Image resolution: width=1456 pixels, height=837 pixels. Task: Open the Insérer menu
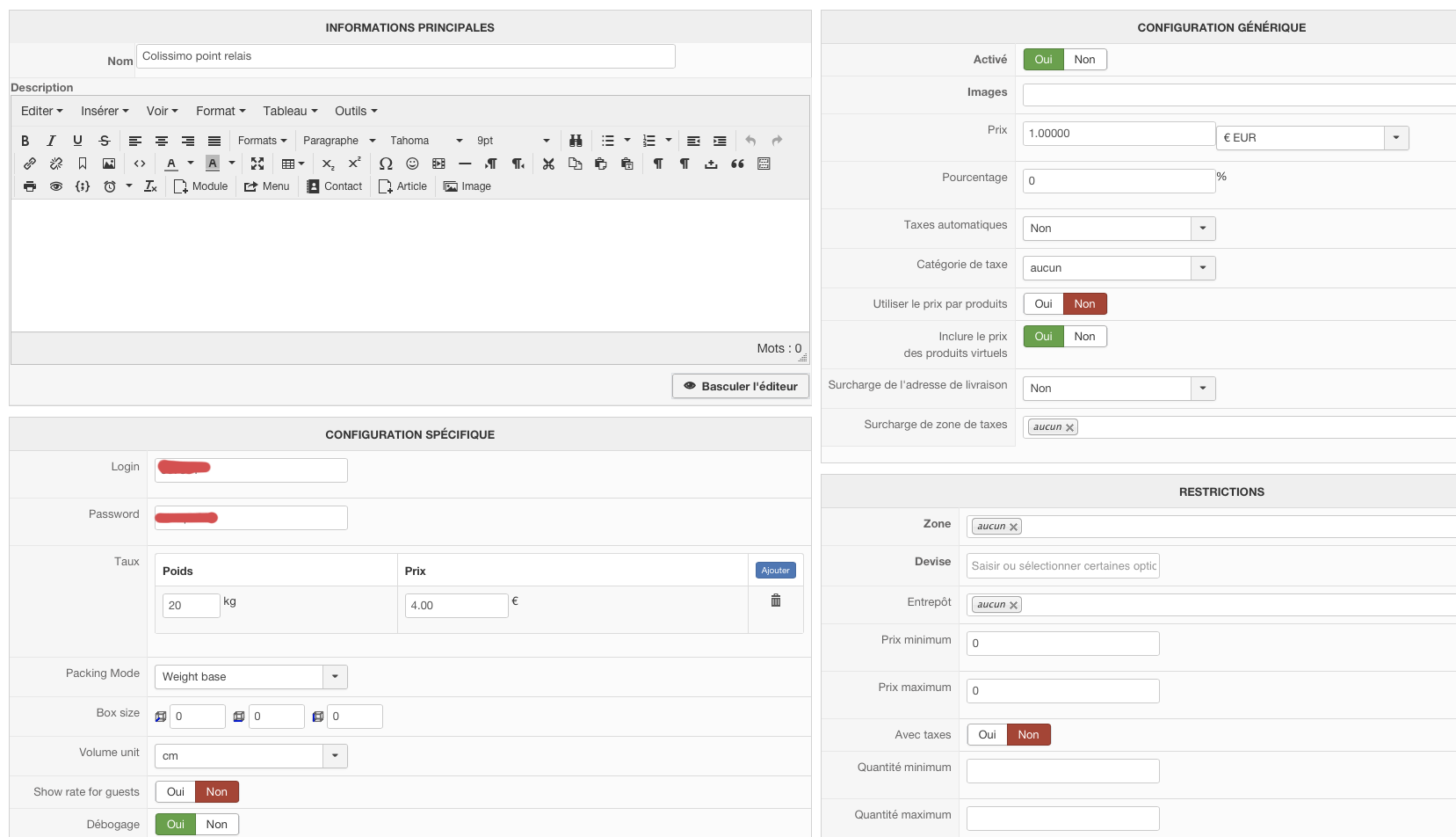pos(105,111)
